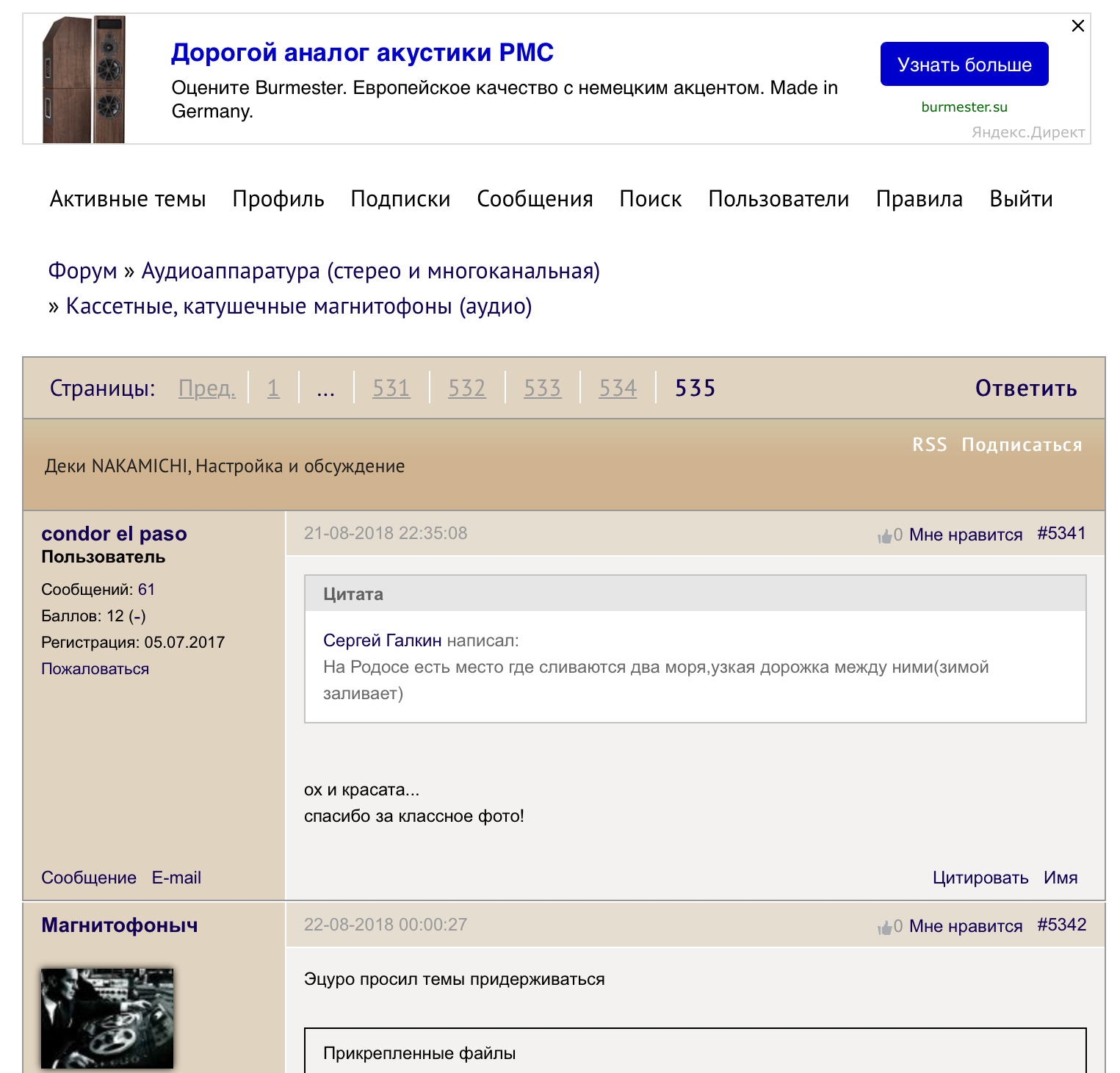Go to 'Профиль' in navigation
The image size is (1120, 1073).
click(x=278, y=199)
